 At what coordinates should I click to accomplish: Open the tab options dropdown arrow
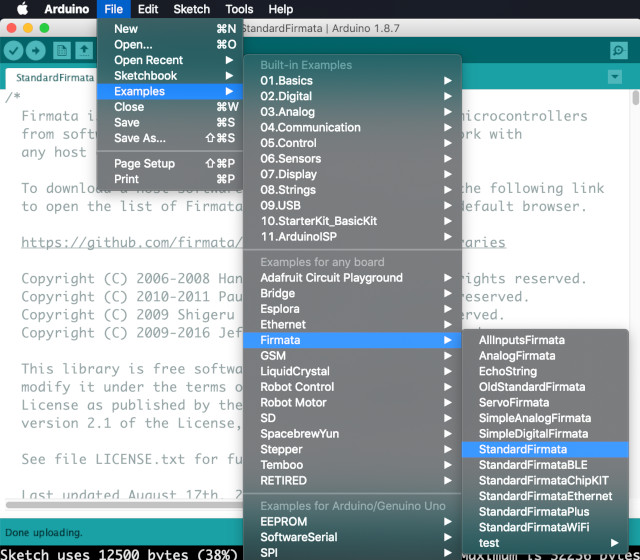[x=615, y=76]
